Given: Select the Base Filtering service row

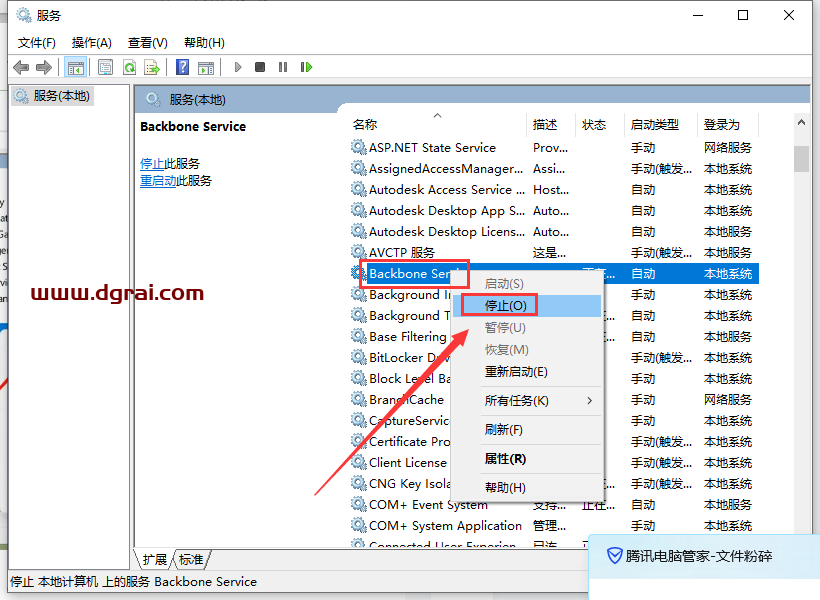Looking at the screenshot, I should 554,336.
